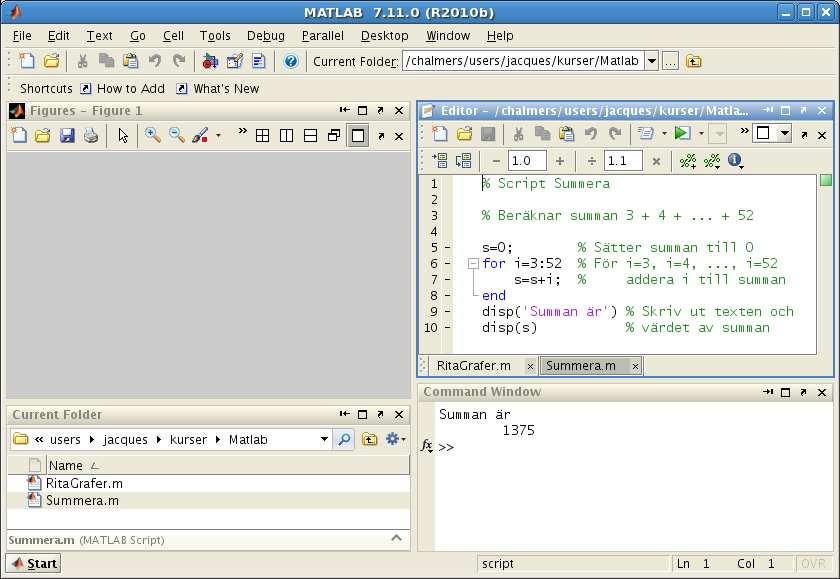Click the Paste icon in main toolbar
840x579 pixels.
130,61
